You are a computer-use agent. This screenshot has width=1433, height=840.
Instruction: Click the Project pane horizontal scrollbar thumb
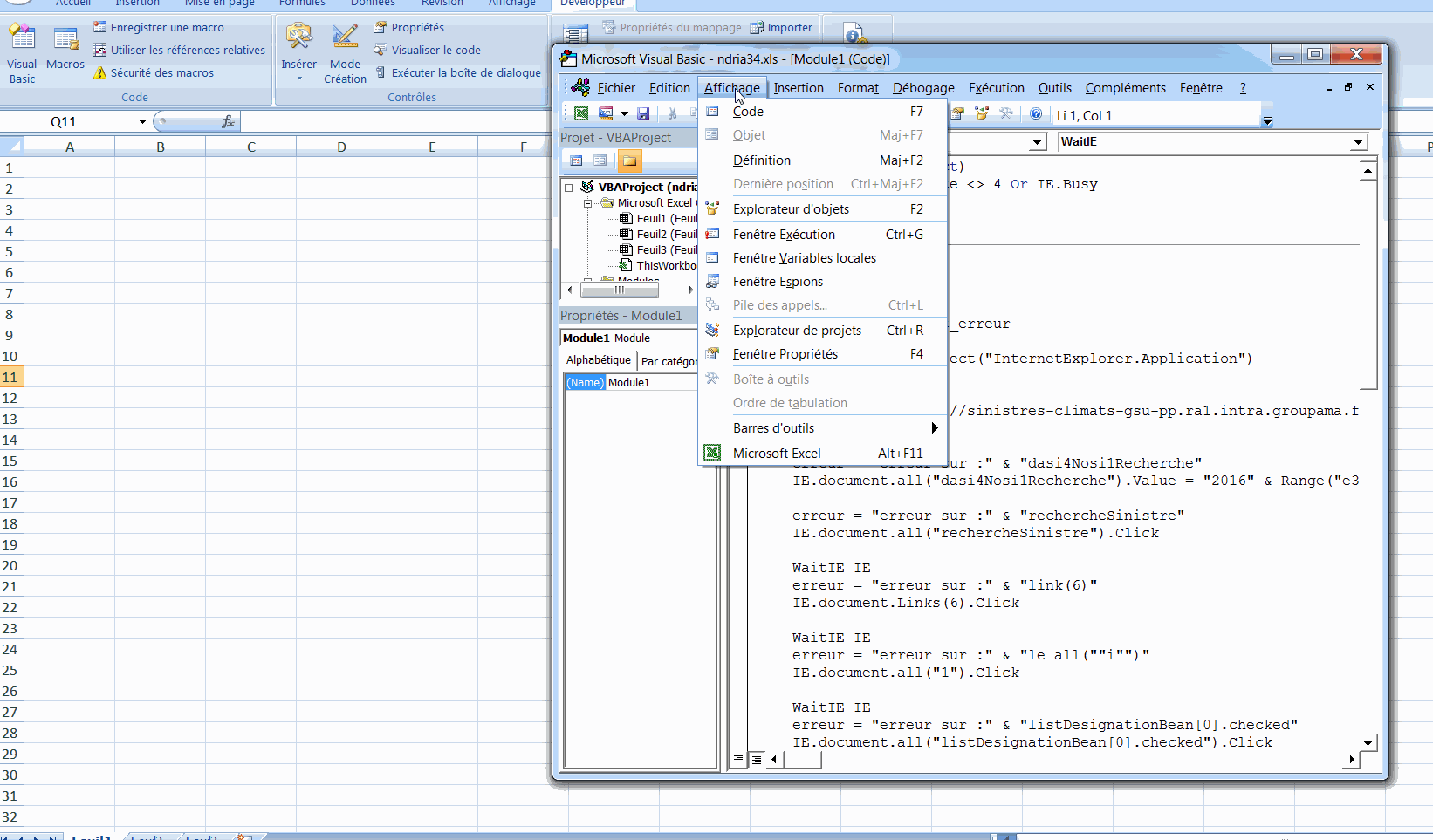pos(620,290)
